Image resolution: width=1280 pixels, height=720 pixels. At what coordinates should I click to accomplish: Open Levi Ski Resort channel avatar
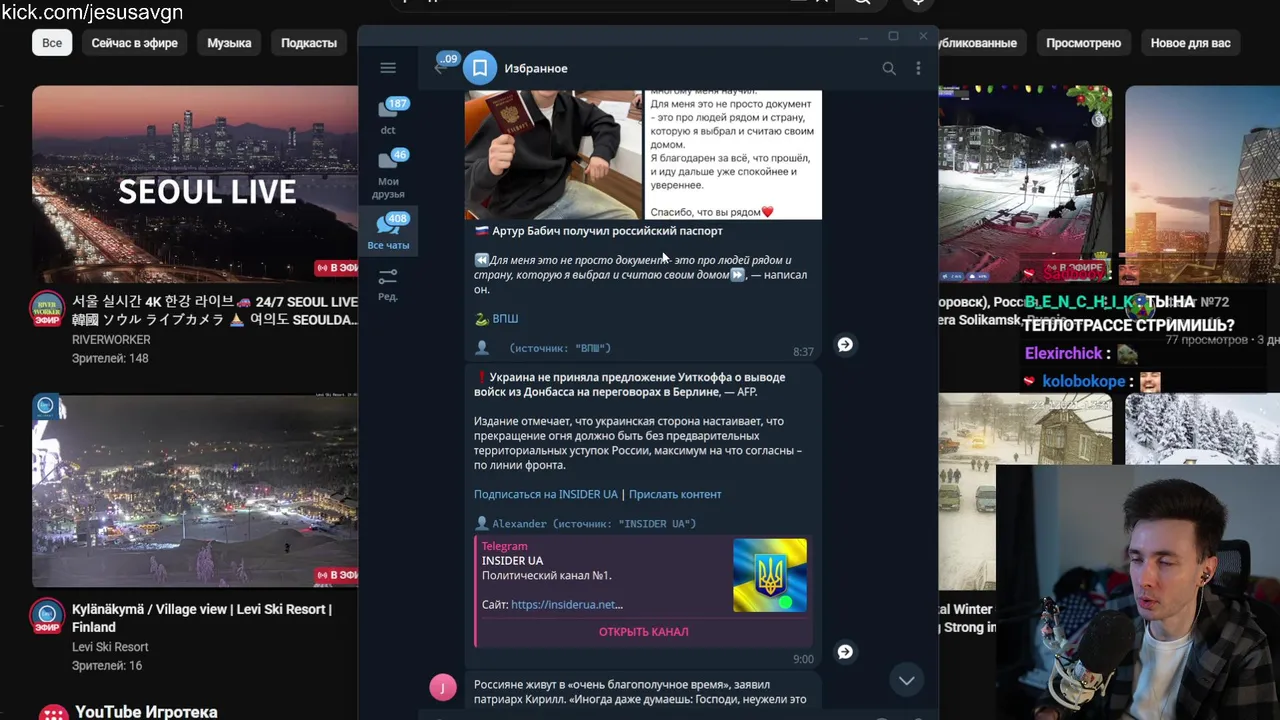tap(47, 617)
